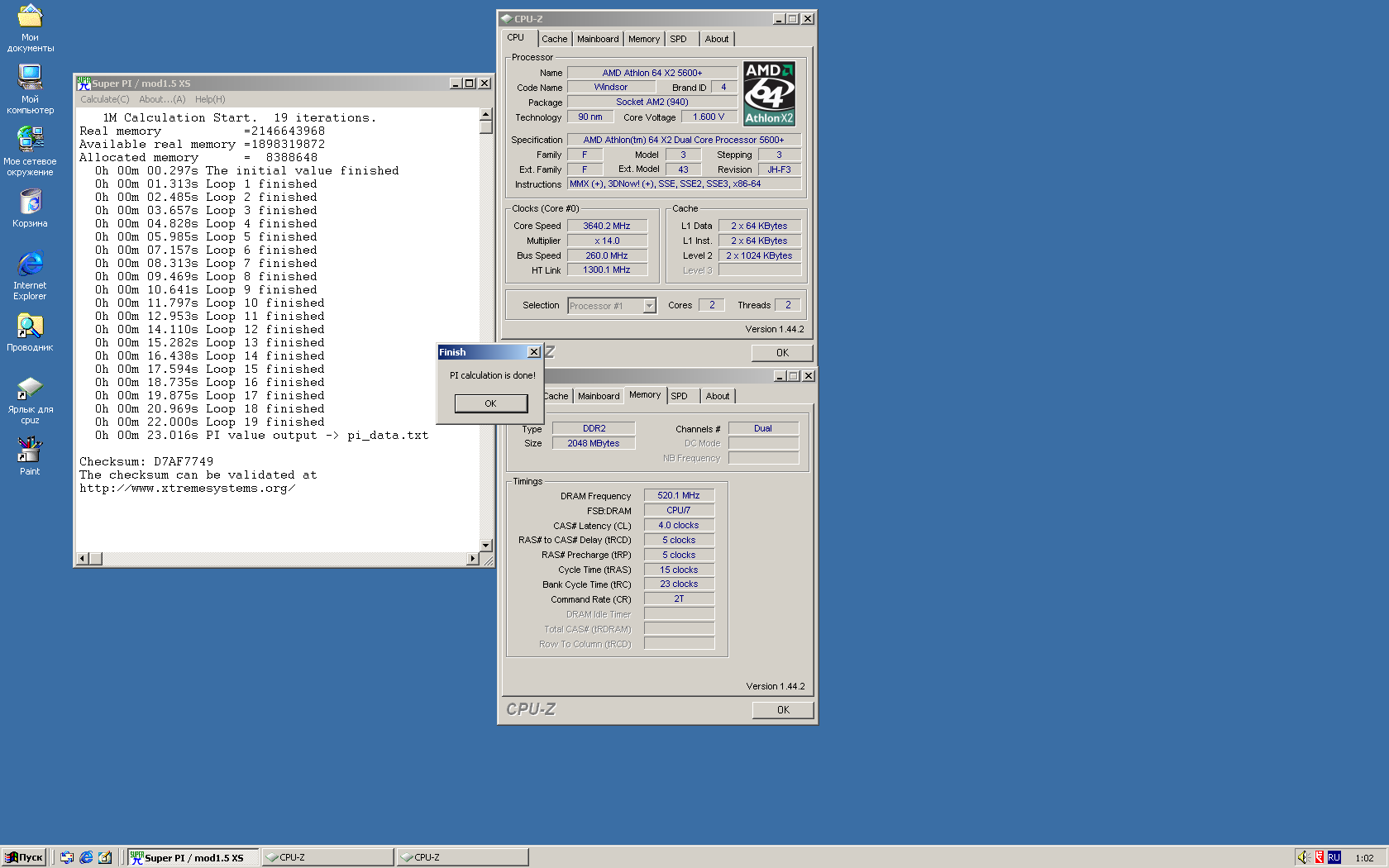
Task: Close the Finish dialog
Action: 534,352
